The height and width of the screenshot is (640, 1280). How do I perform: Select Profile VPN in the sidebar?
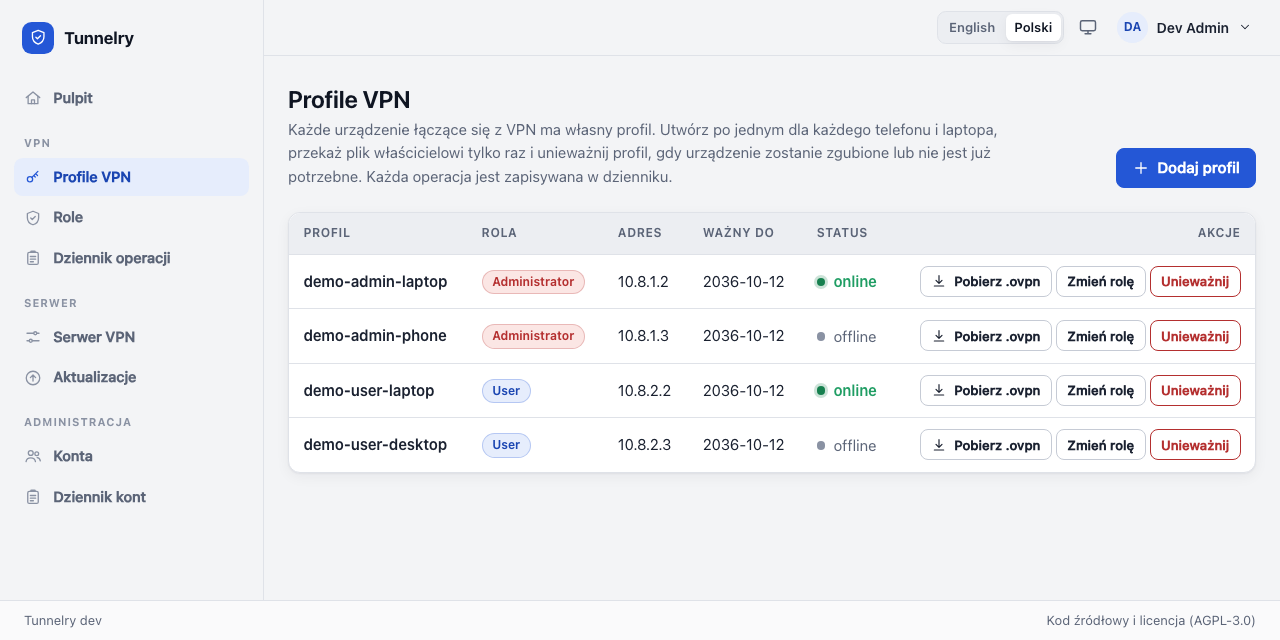click(x=131, y=177)
